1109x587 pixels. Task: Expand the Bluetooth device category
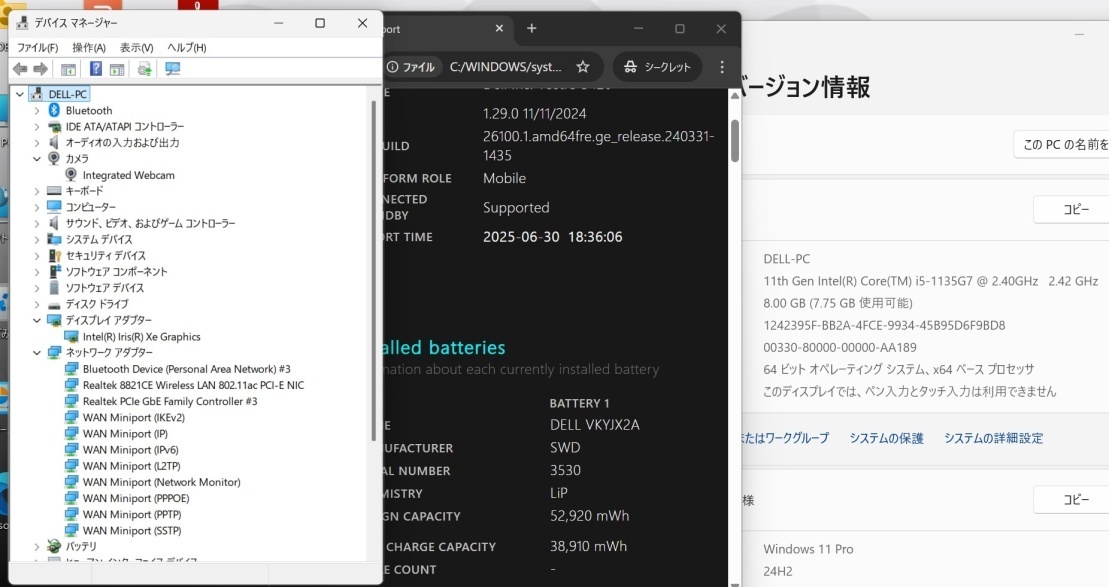(37, 110)
